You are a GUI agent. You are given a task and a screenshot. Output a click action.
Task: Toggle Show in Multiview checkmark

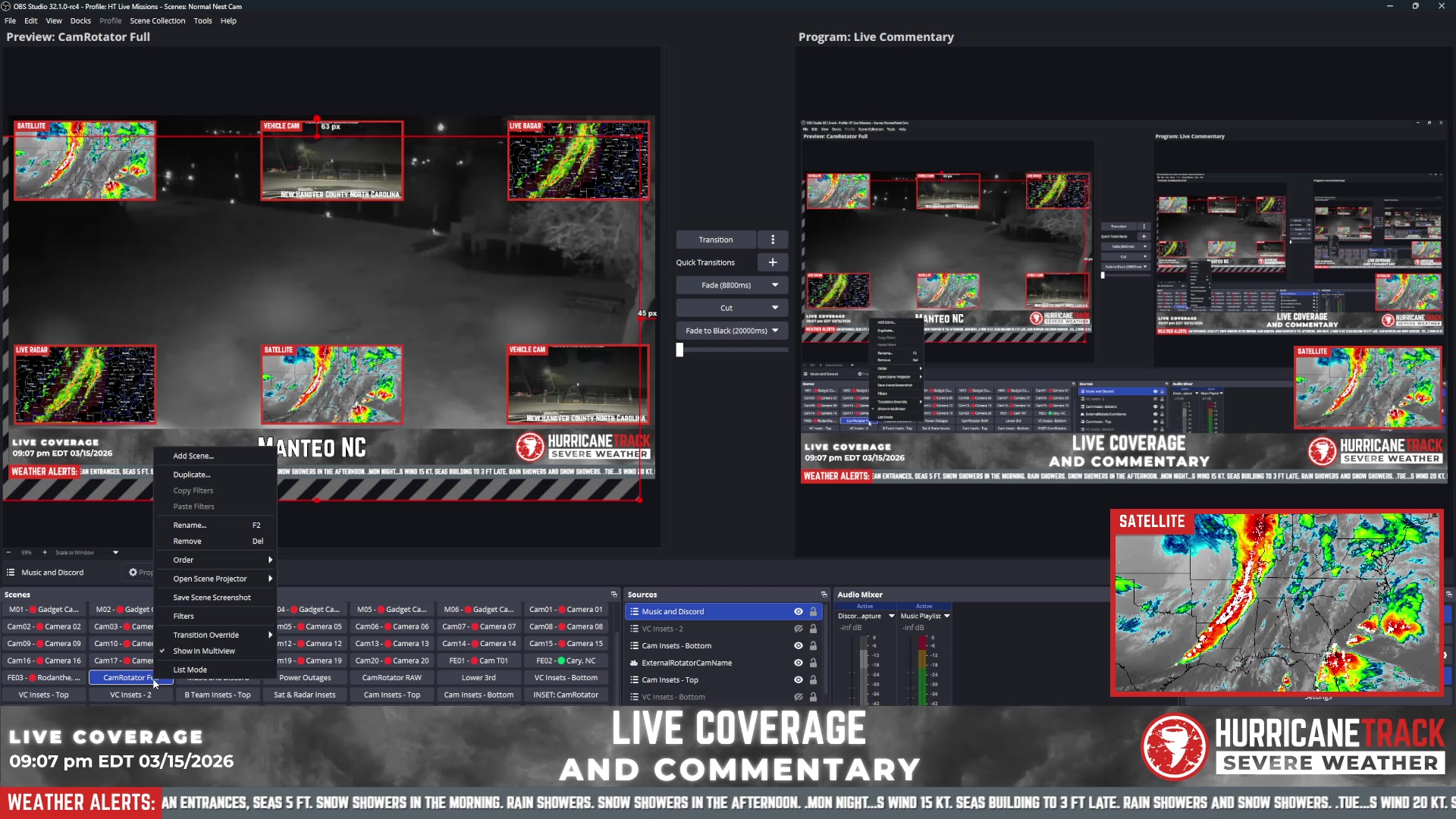click(162, 651)
